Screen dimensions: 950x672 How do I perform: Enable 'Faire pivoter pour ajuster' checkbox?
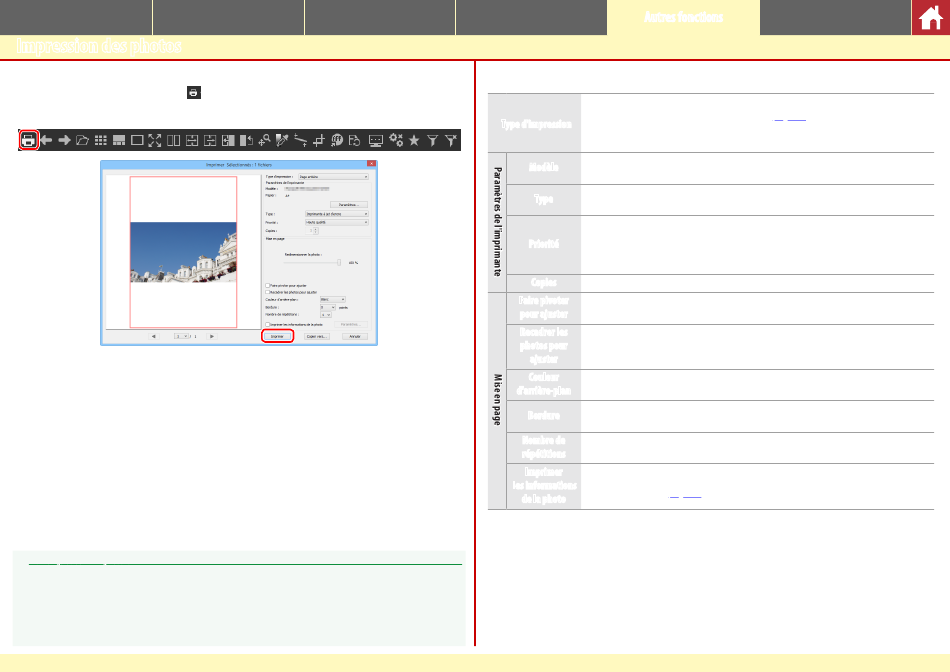point(267,285)
